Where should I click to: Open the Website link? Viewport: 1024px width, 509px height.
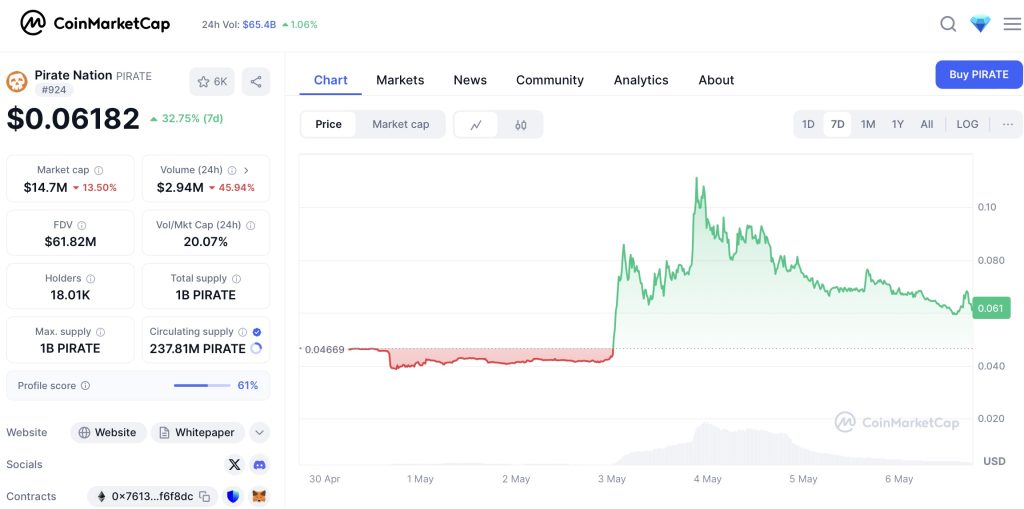(x=108, y=433)
